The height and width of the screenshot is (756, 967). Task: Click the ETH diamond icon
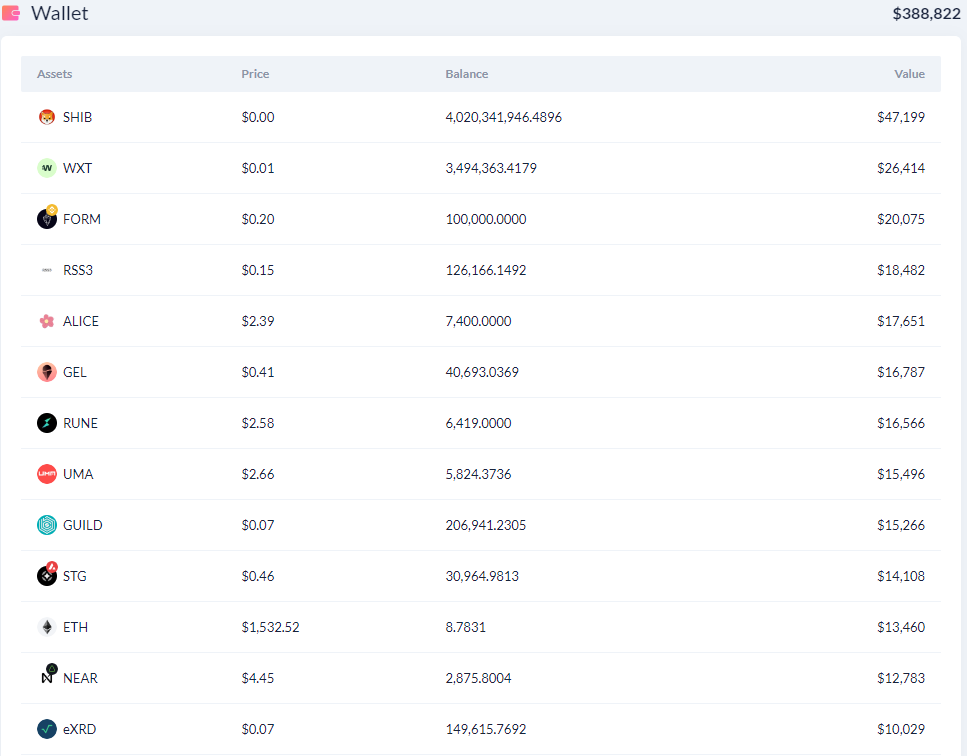(x=47, y=627)
